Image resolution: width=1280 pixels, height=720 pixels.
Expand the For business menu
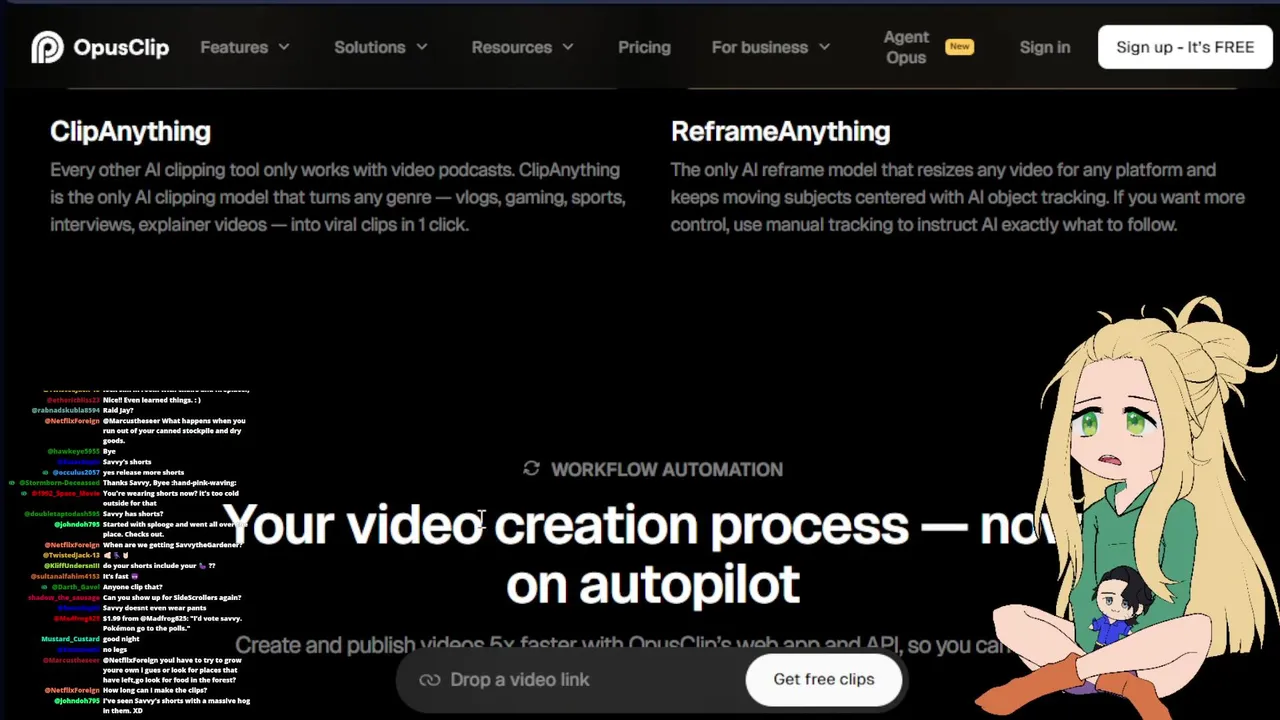[x=771, y=47]
